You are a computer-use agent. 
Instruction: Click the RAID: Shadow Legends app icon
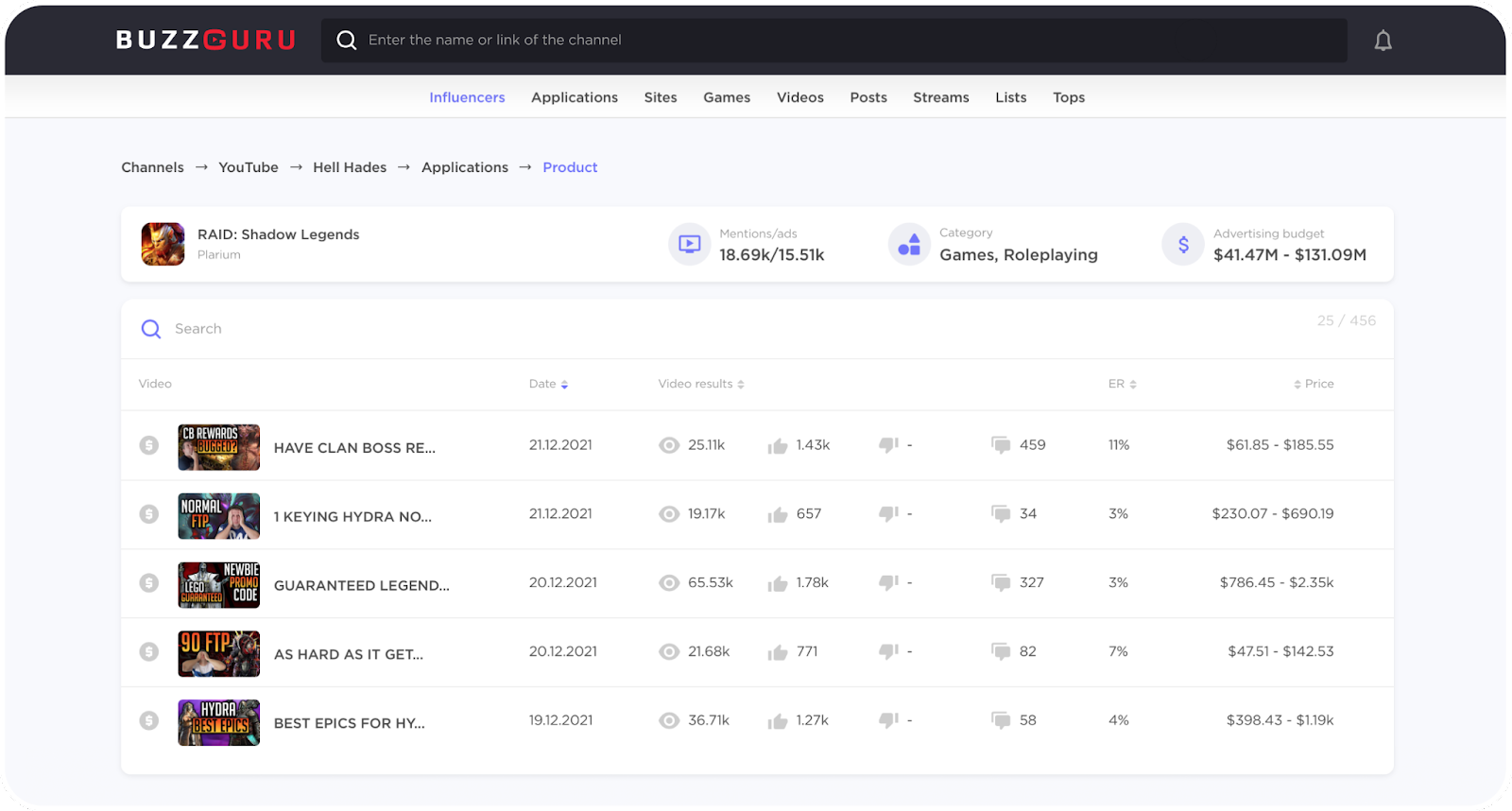click(x=163, y=244)
